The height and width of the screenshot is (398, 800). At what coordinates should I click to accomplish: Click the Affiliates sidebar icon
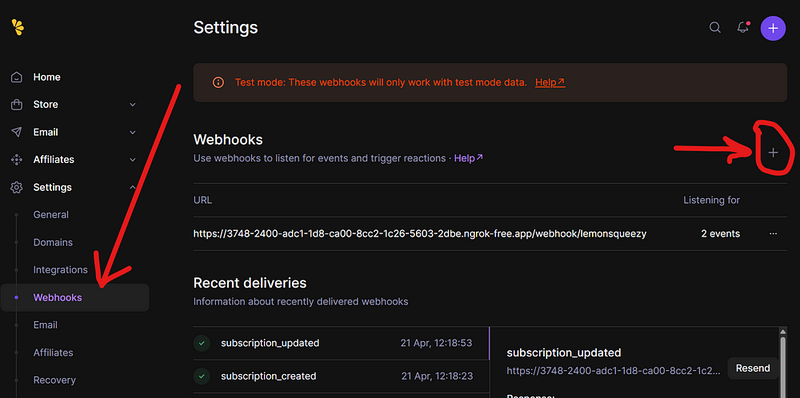point(17,160)
